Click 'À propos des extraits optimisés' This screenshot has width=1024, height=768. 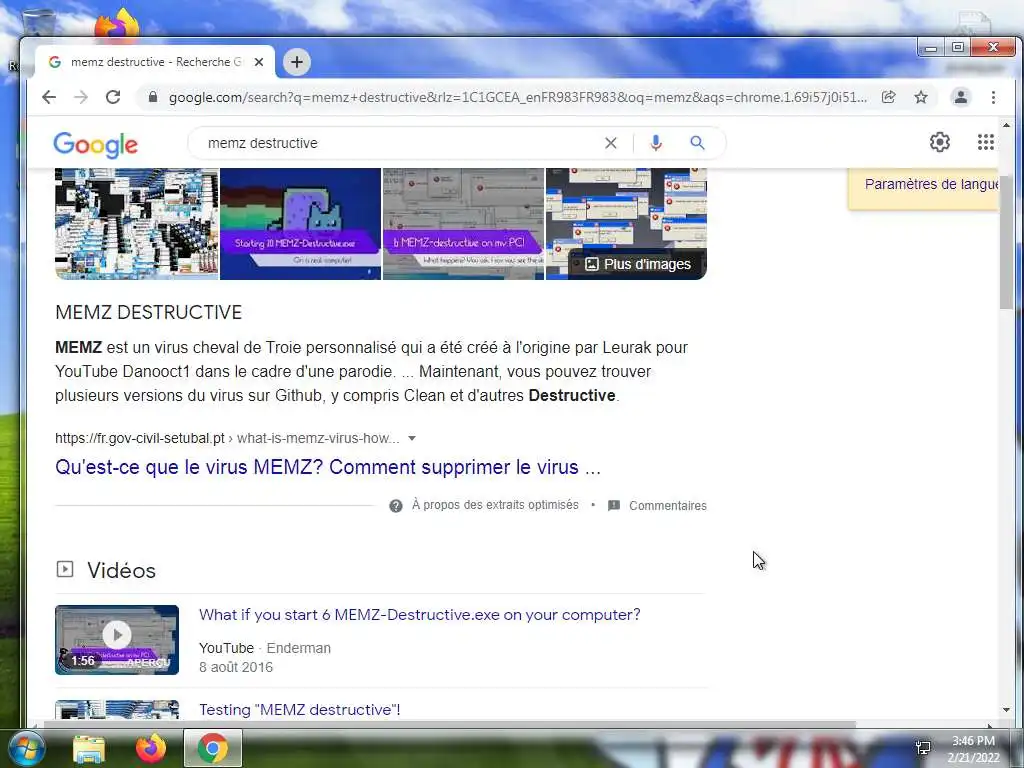click(x=495, y=505)
